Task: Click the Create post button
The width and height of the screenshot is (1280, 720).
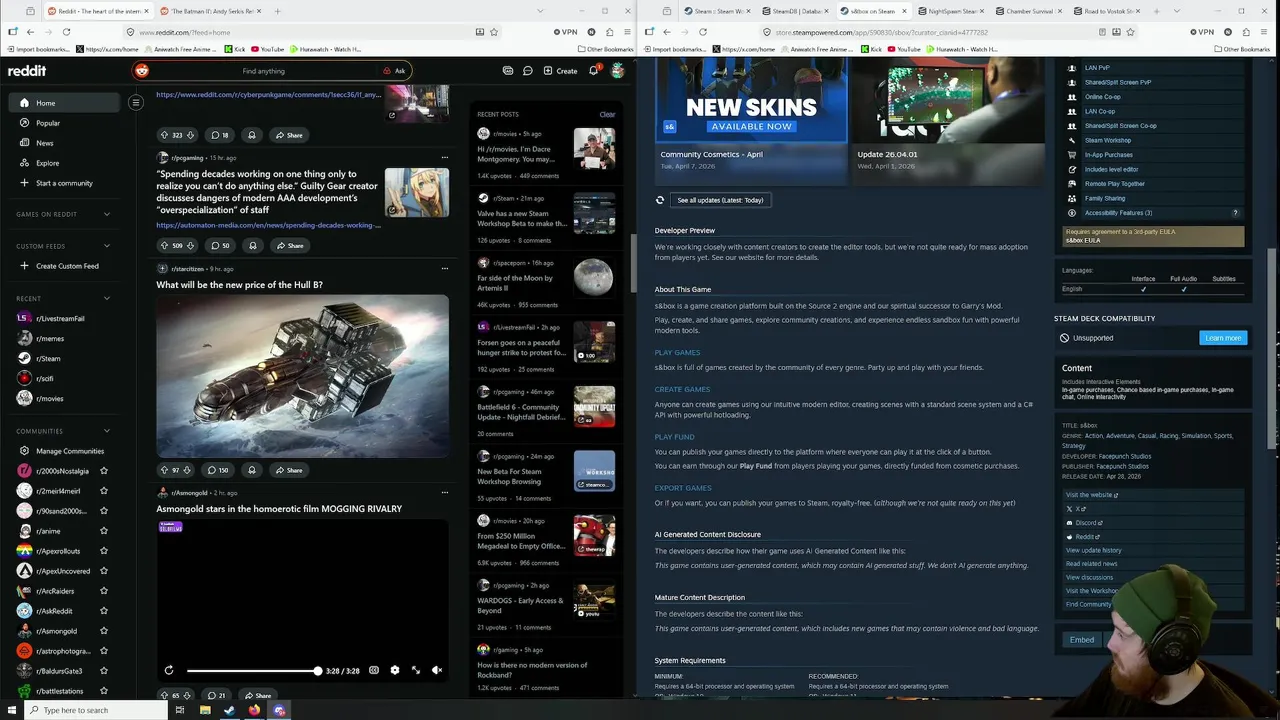Action: [x=560, y=71]
